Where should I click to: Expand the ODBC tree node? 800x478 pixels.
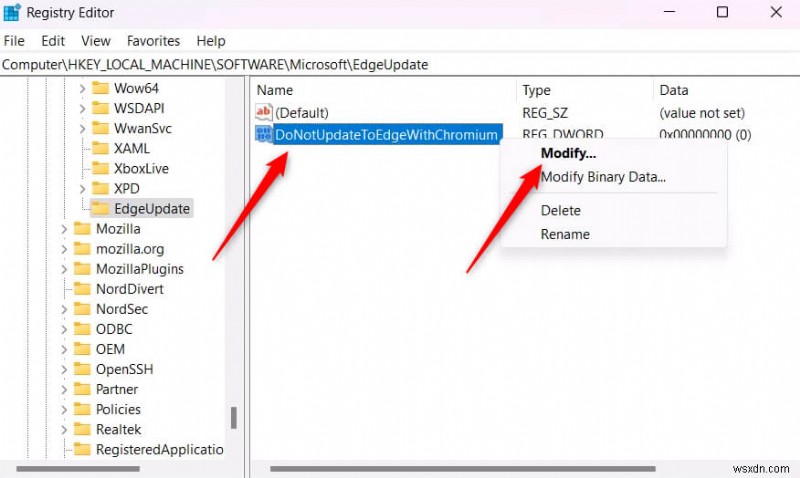[64, 330]
